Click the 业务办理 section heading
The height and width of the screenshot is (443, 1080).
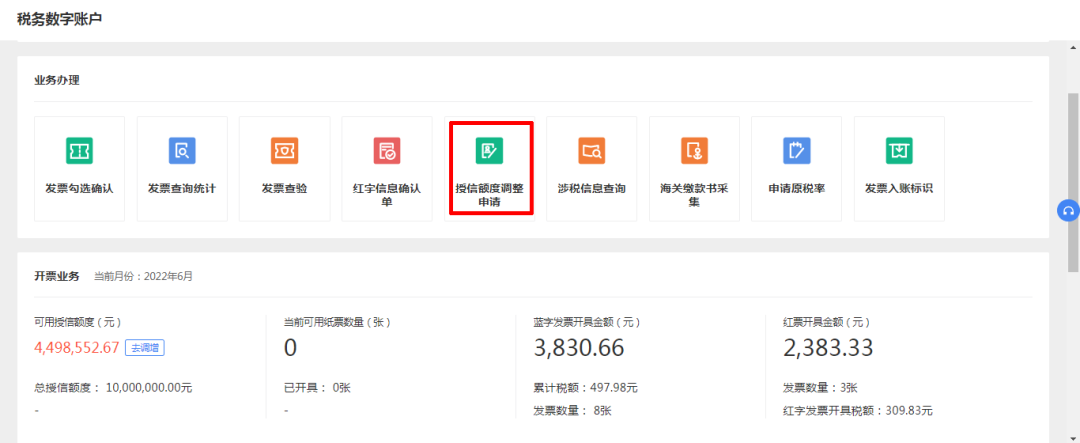click(56, 81)
